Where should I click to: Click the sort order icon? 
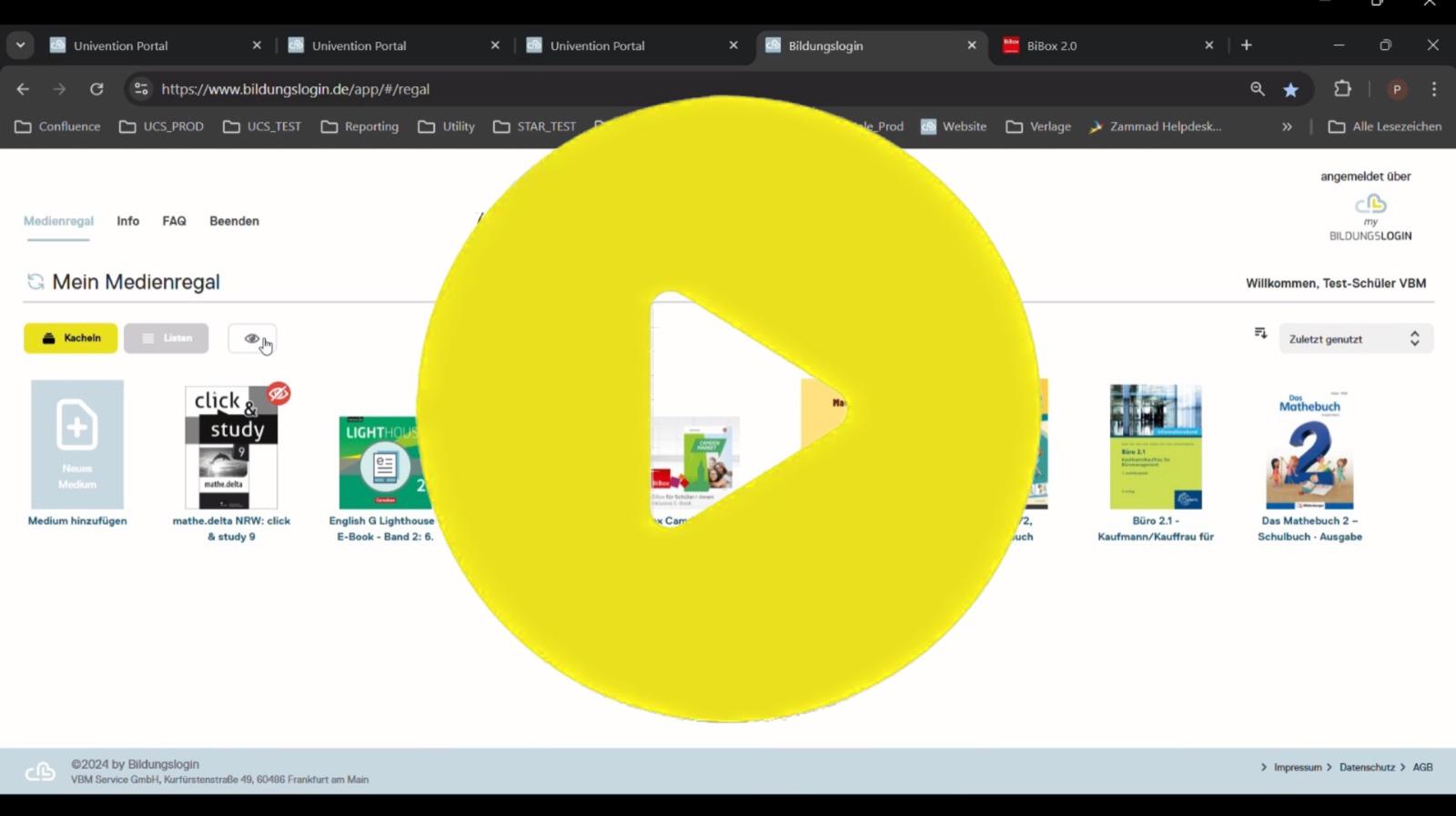pos(1260,334)
